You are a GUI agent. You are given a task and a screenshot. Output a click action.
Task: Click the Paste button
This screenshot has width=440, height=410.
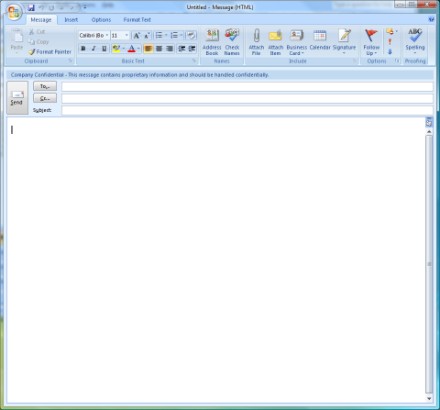pos(17,41)
